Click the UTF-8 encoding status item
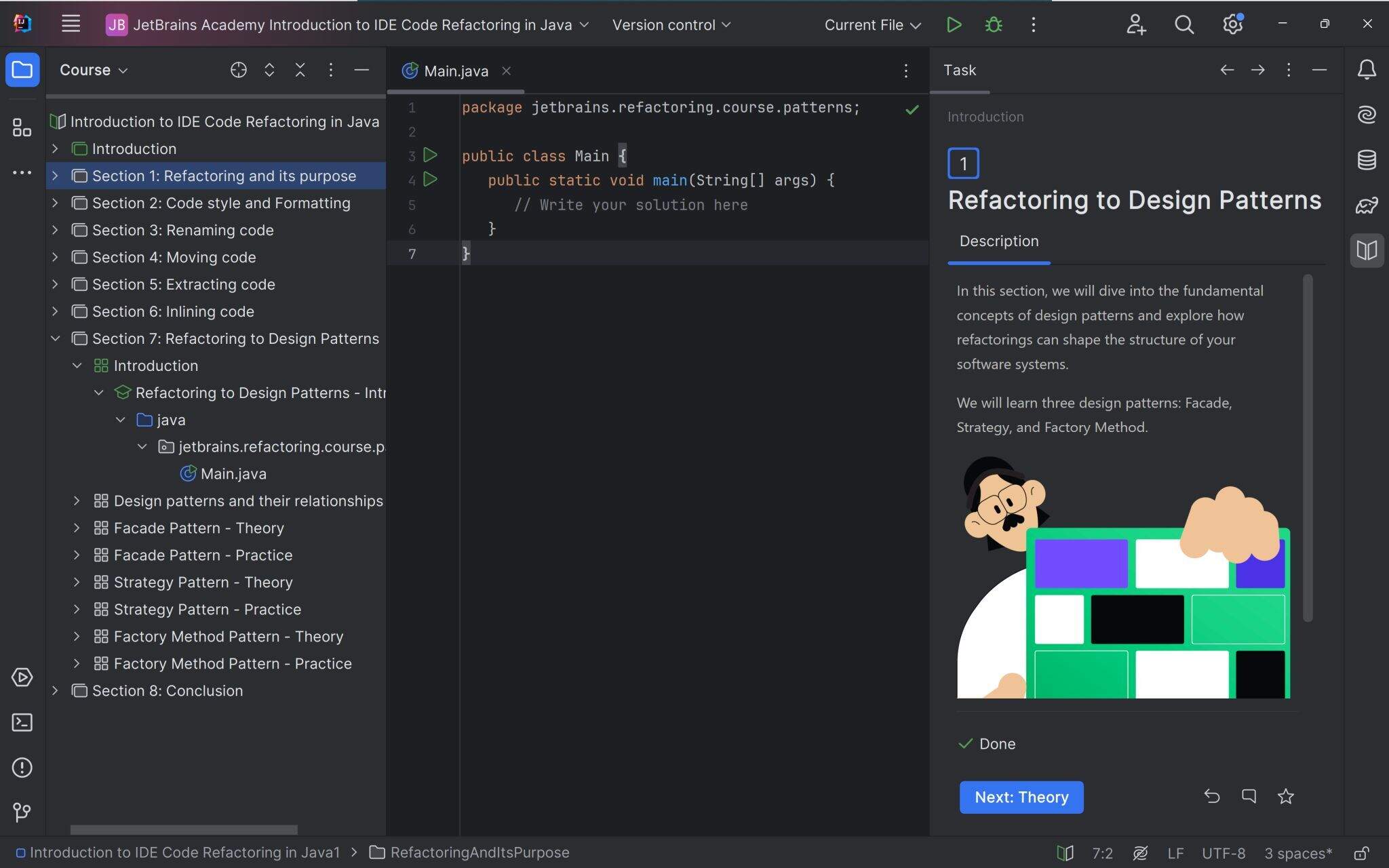Screen dimensions: 1389x868 [1223, 852]
